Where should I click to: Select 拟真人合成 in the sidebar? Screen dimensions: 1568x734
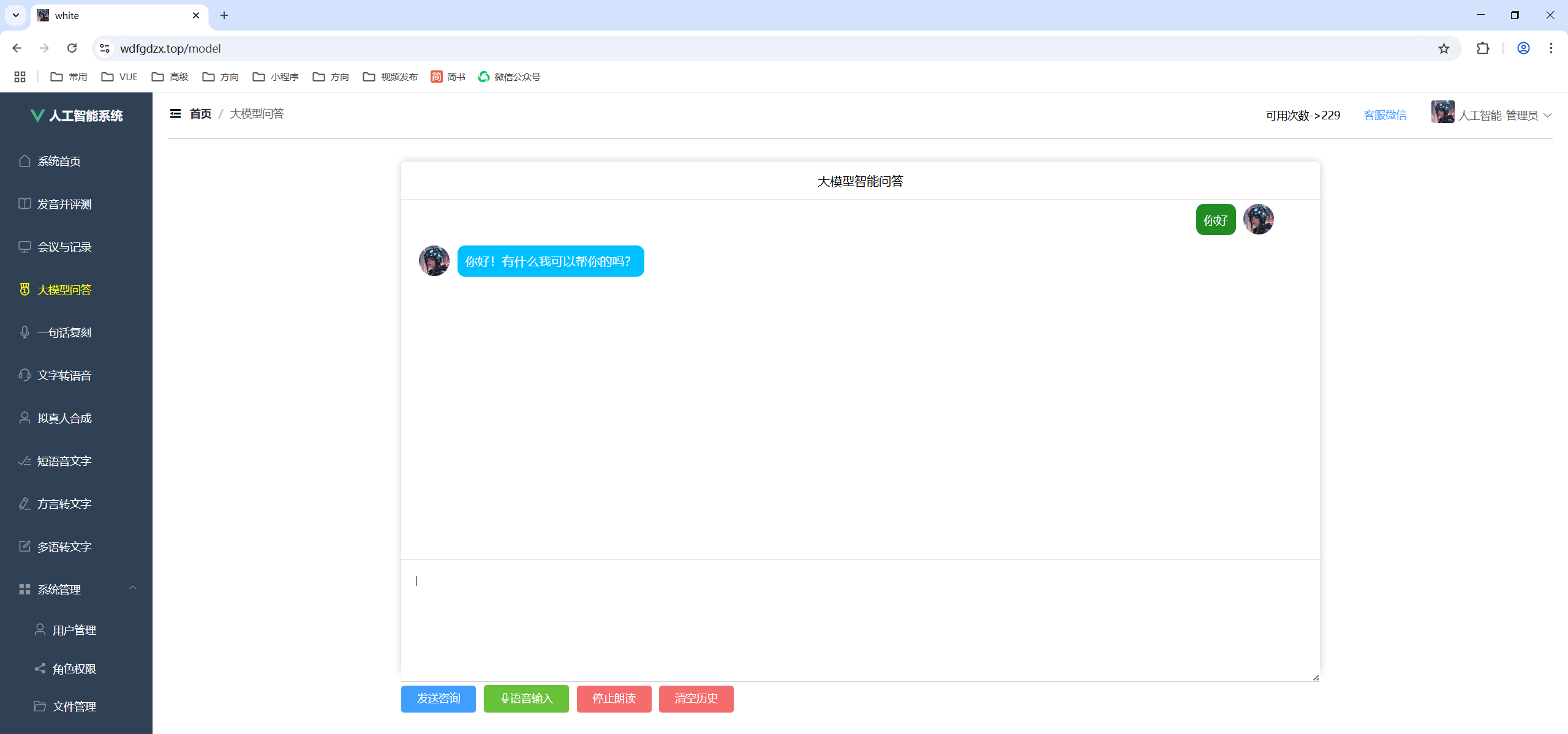[76, 418]
